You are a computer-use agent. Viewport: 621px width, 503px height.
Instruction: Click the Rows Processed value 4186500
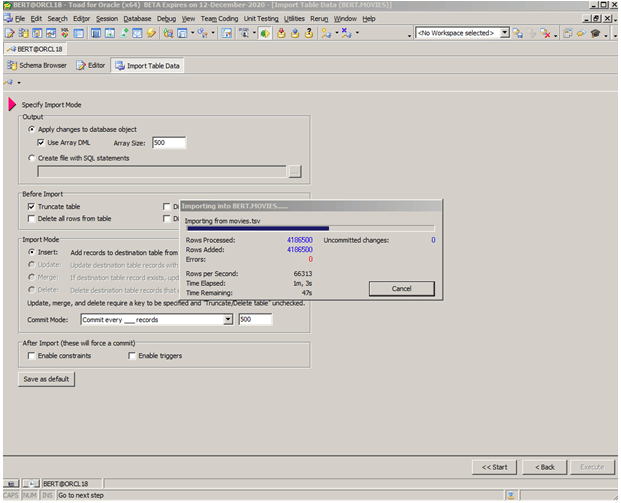click(299, 240)
